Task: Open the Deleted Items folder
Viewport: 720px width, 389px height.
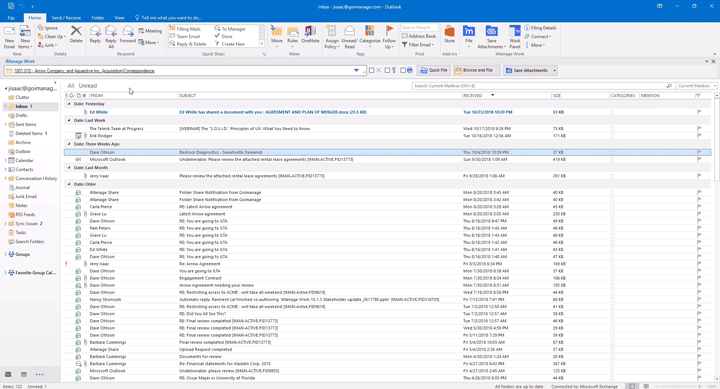Action: (28, 134)
